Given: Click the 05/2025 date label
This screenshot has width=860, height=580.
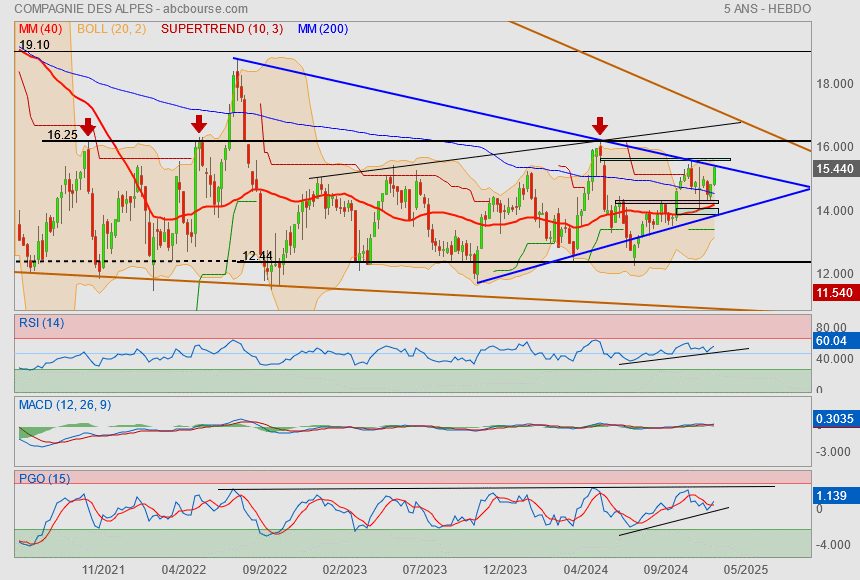Looking at the screenshot, I should (x=746, y=570).
